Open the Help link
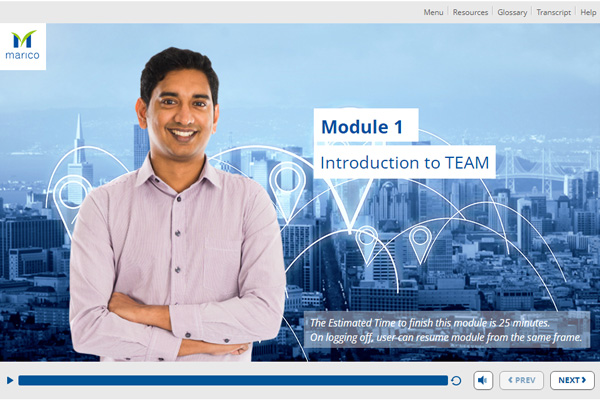 pyautogui.click(x=587, y=12)
